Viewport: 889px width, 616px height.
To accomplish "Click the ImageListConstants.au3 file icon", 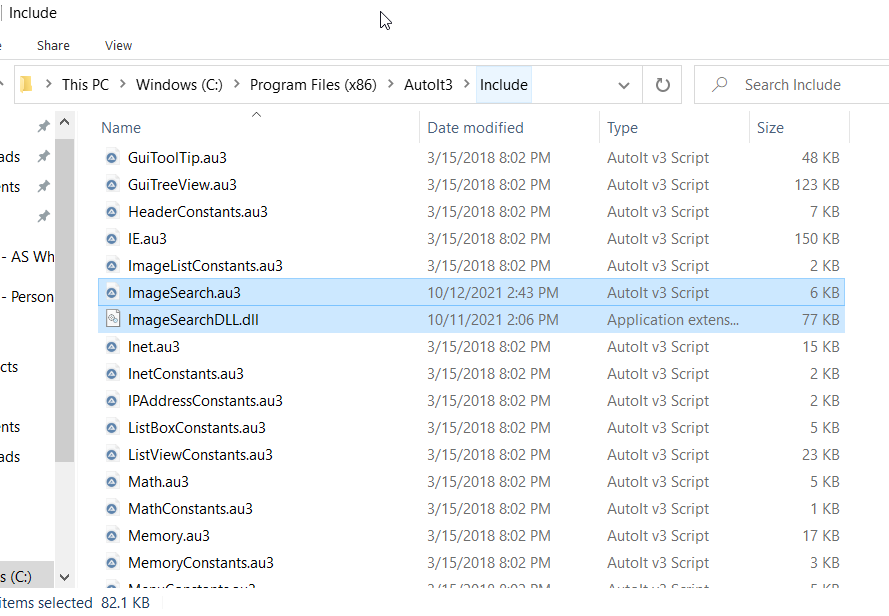I will 112,265.
